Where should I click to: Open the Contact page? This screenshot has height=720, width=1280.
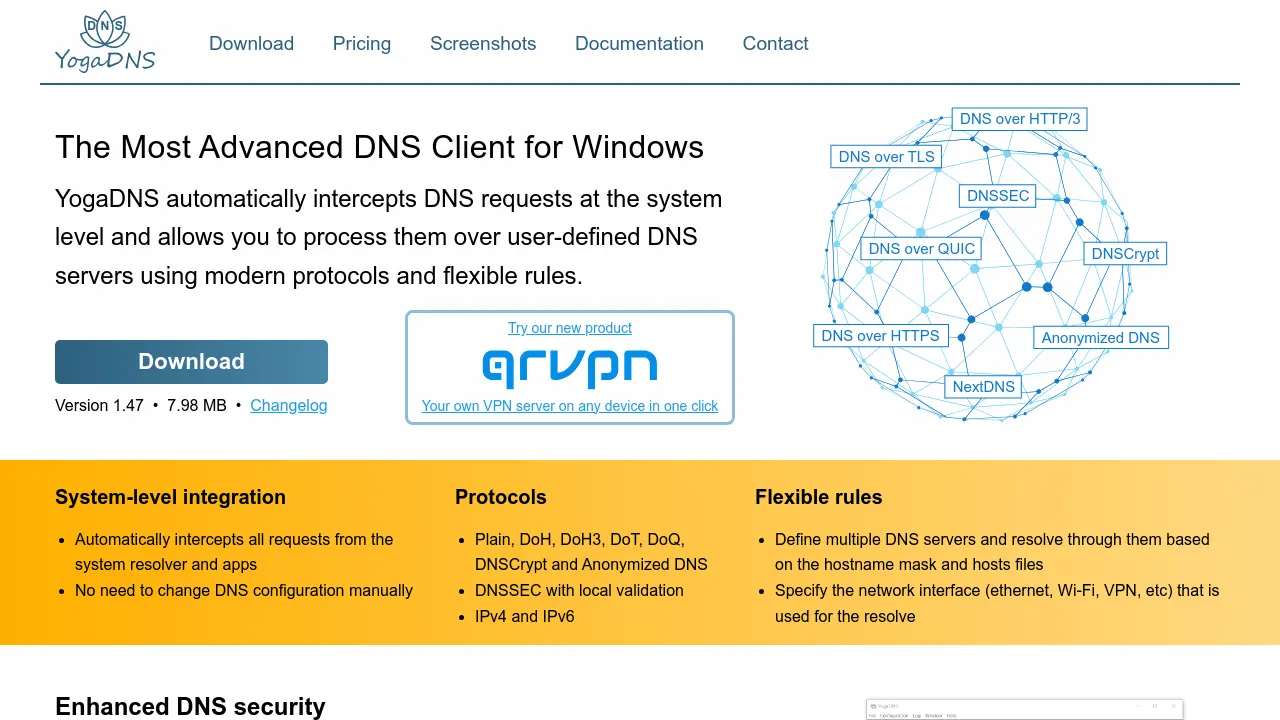pos(775,44)
